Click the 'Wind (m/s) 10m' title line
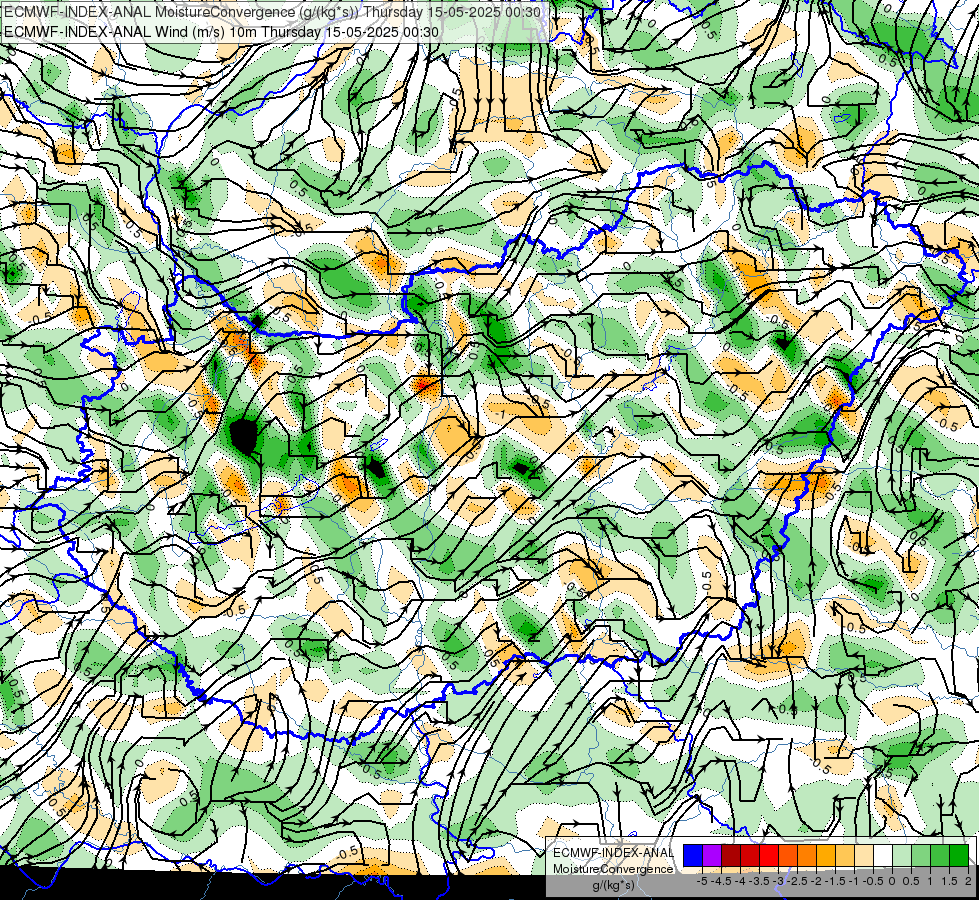979x900 pixels. tap(221, 32)
